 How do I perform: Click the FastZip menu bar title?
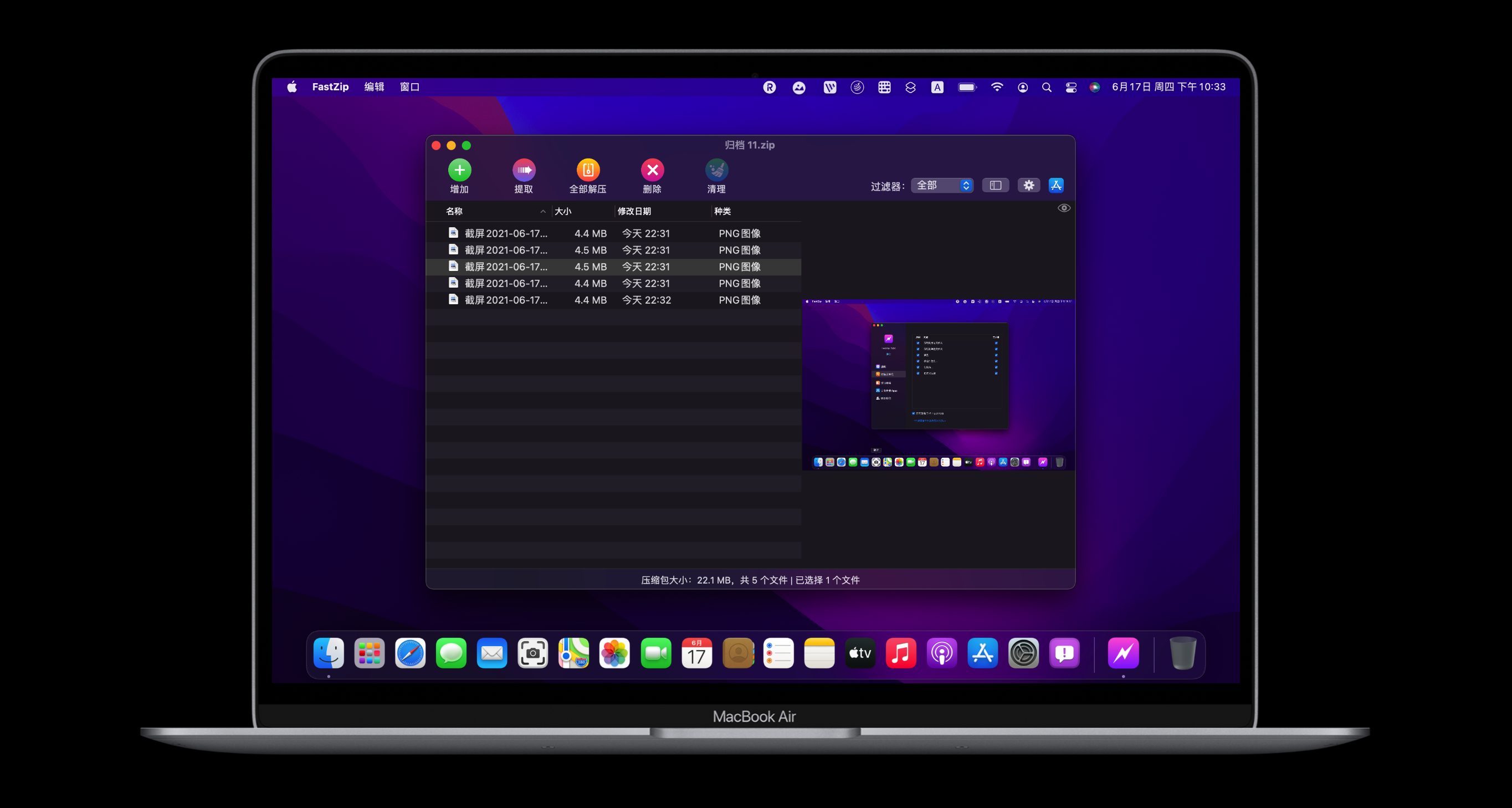(330, 86)
